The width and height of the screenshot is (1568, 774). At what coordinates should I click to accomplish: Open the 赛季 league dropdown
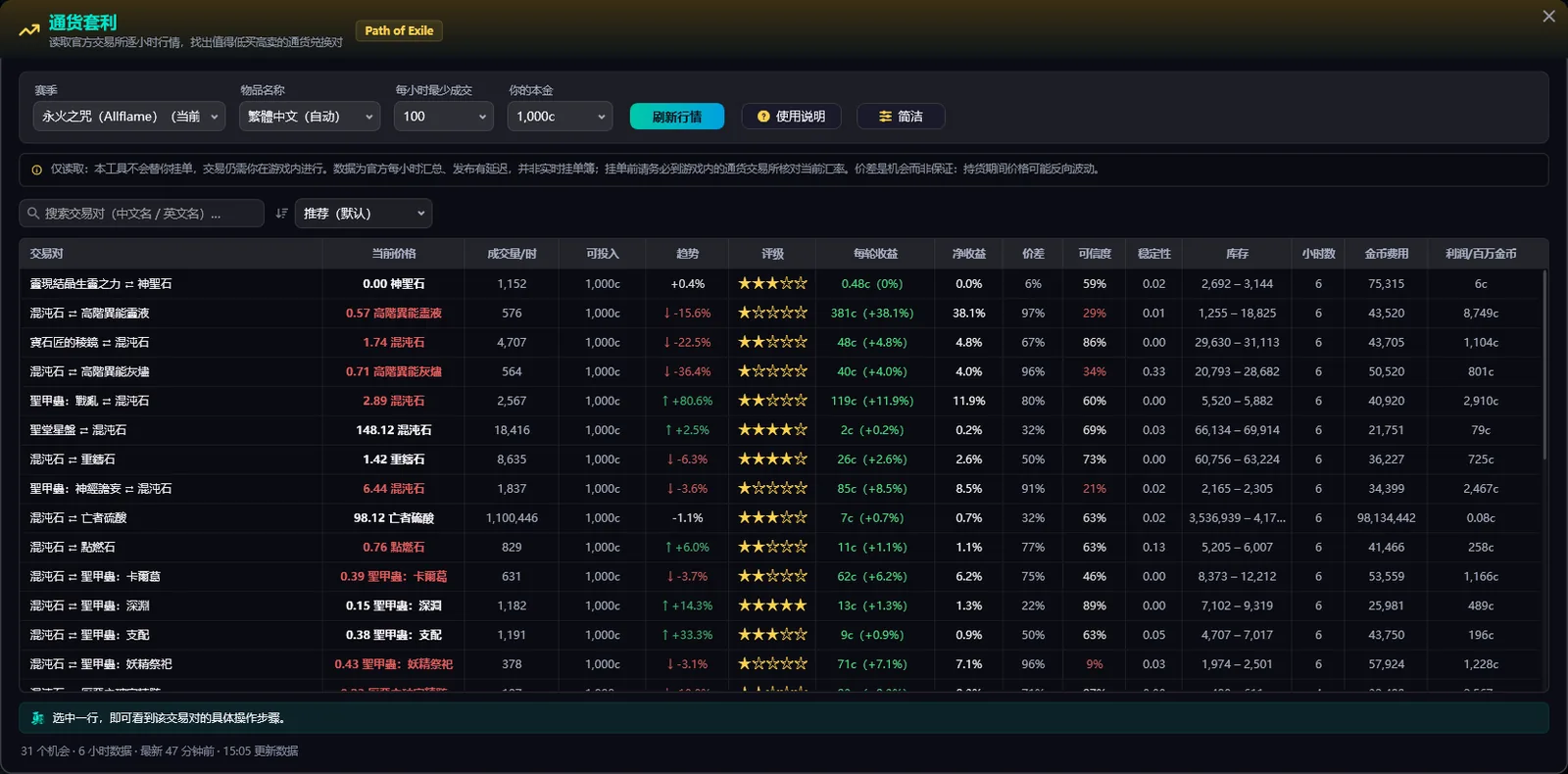129,117
